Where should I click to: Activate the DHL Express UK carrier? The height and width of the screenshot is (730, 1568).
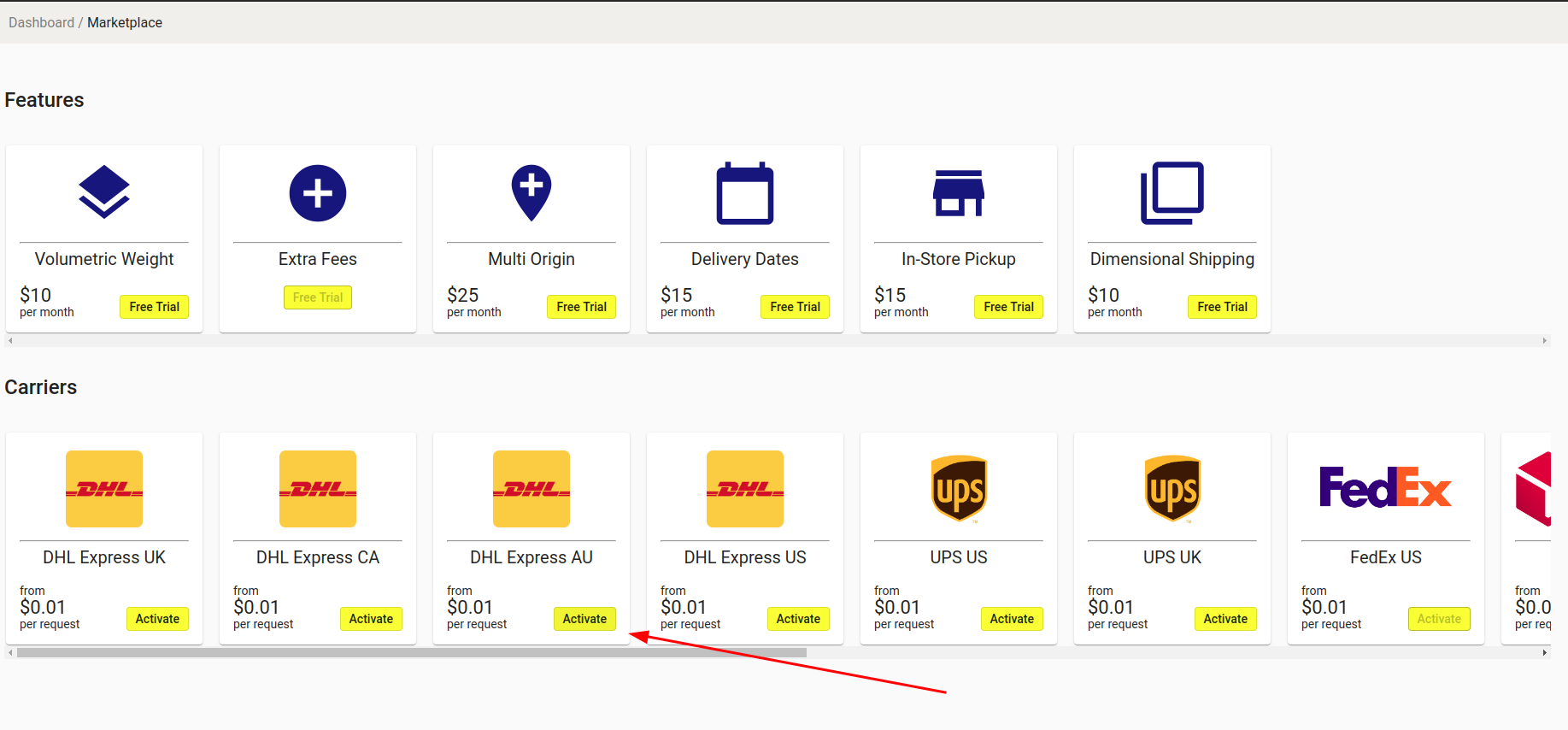coord(158,619)
